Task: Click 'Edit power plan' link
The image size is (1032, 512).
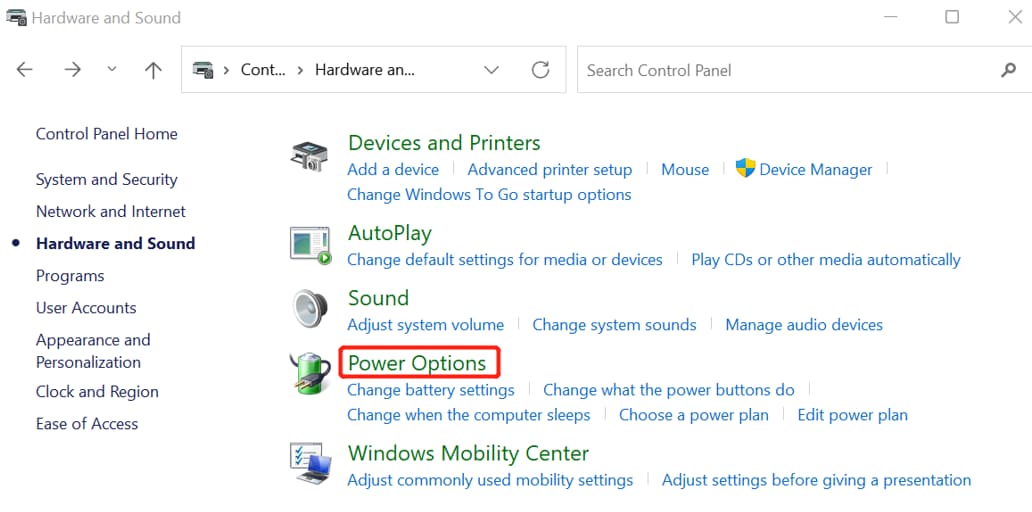Action: 852,415
